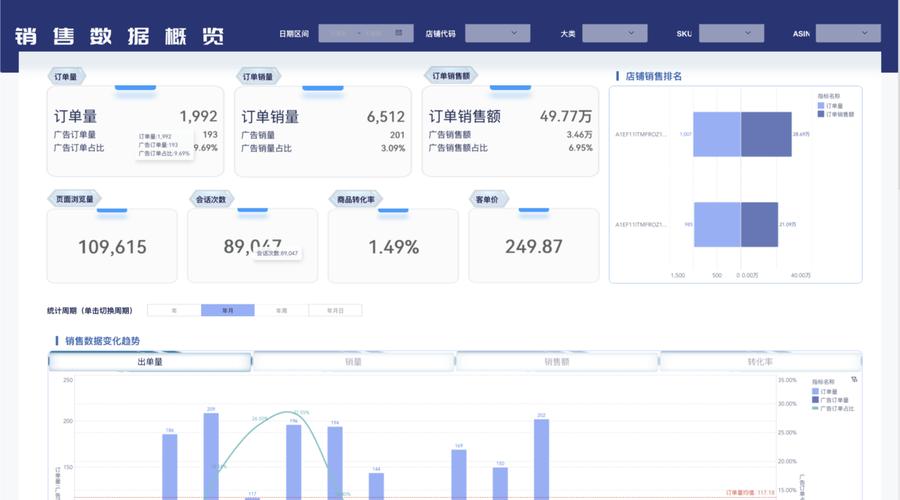Click the 订单销量 tag label above card
The height and width of the screenshot is (500, 900).
[258, 76]
